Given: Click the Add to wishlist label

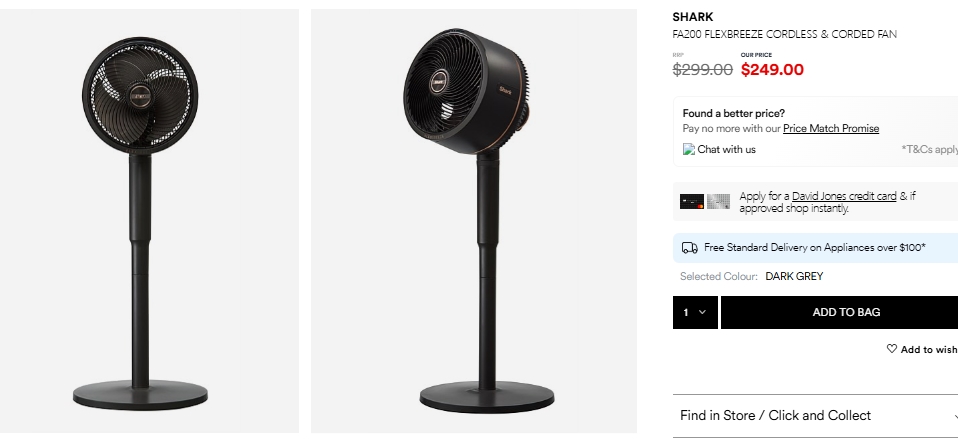Looking at the screenshot, I should pos(929,350).
